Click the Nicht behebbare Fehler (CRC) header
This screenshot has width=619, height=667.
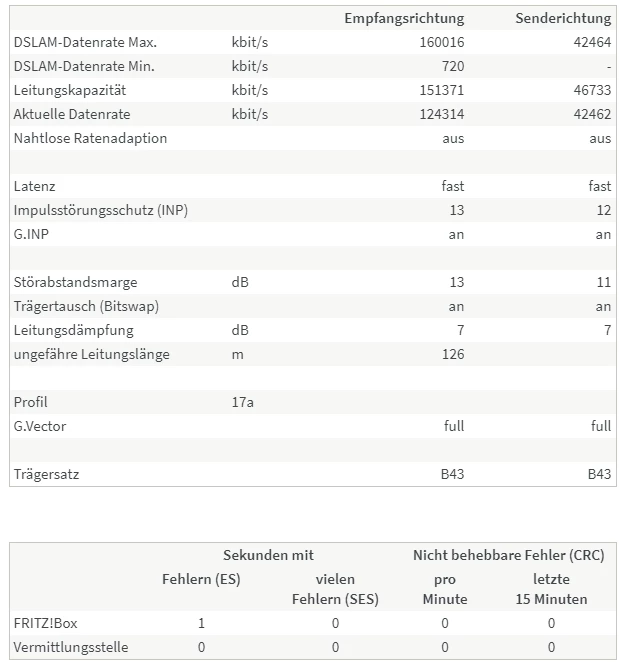point(508,555)
